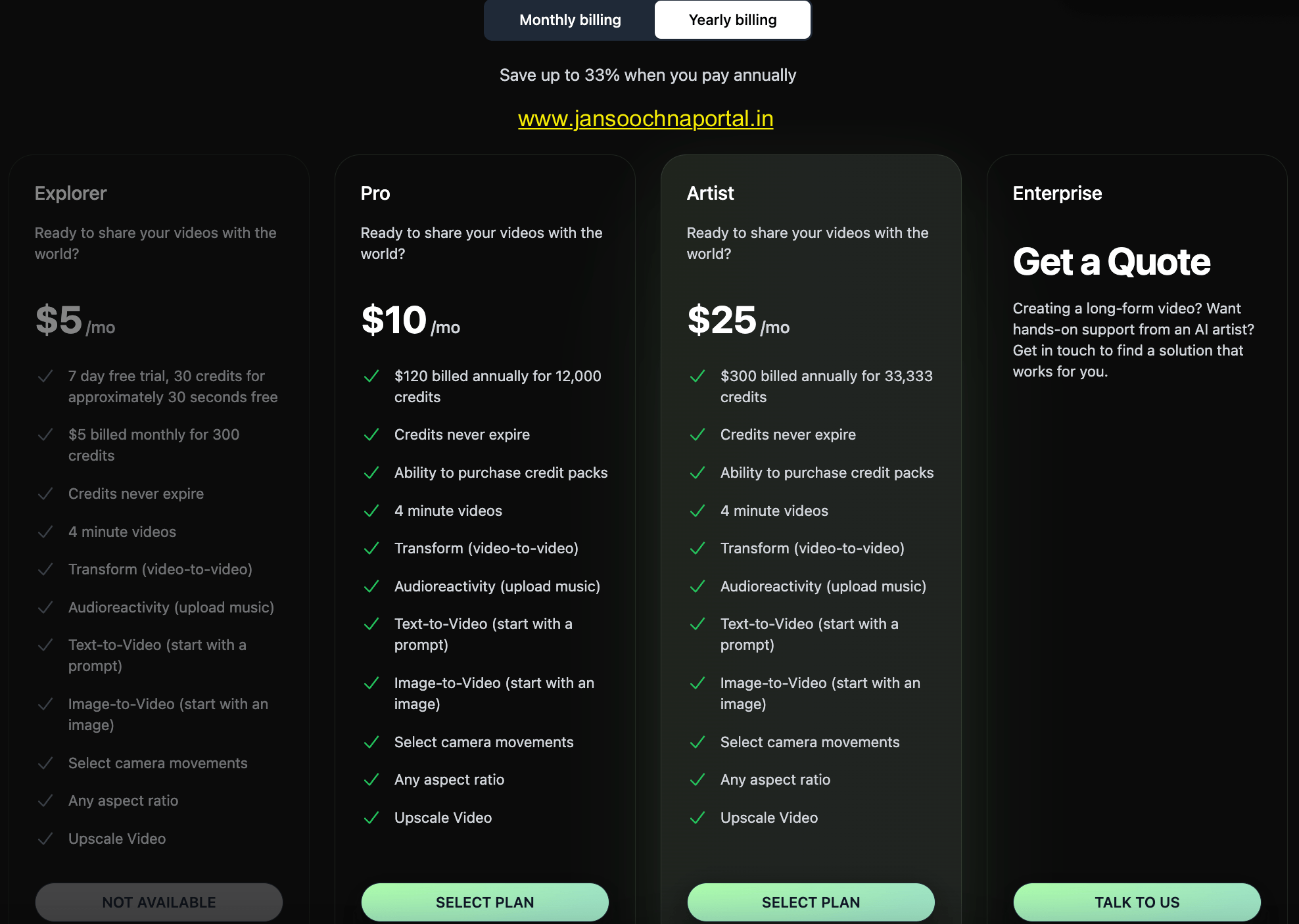Click checkmark beside Pro 'Transform (video-to-video)'
The image size is (1299, 924).
point(371,548)
